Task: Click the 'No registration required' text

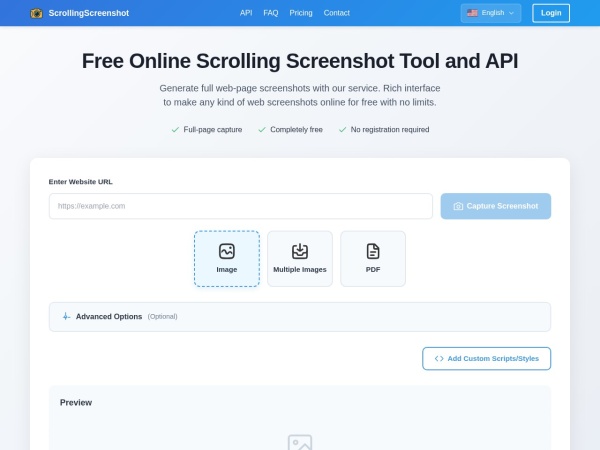Action: (390, 130)
